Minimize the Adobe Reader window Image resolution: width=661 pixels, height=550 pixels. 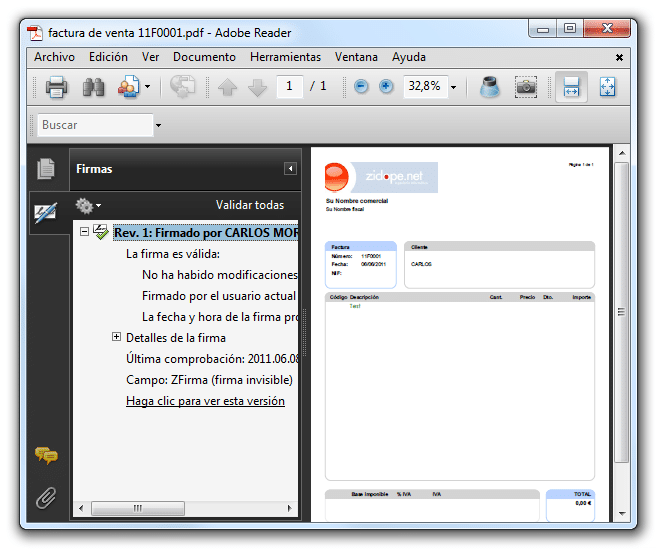[543, 29]
